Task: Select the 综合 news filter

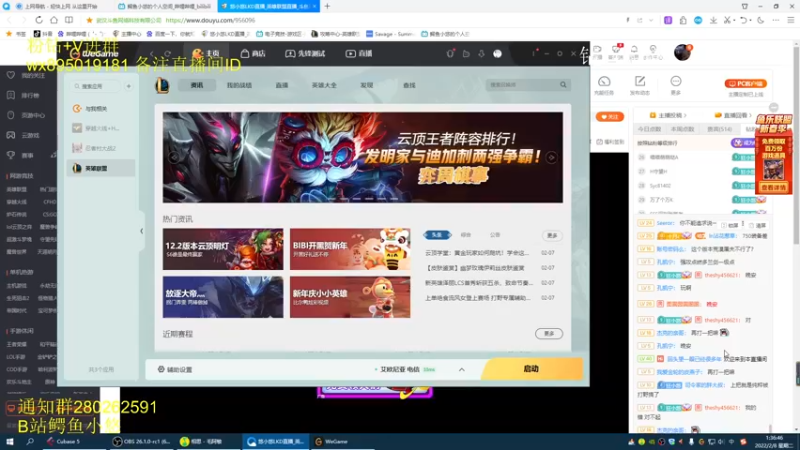Action: point(466,235)
